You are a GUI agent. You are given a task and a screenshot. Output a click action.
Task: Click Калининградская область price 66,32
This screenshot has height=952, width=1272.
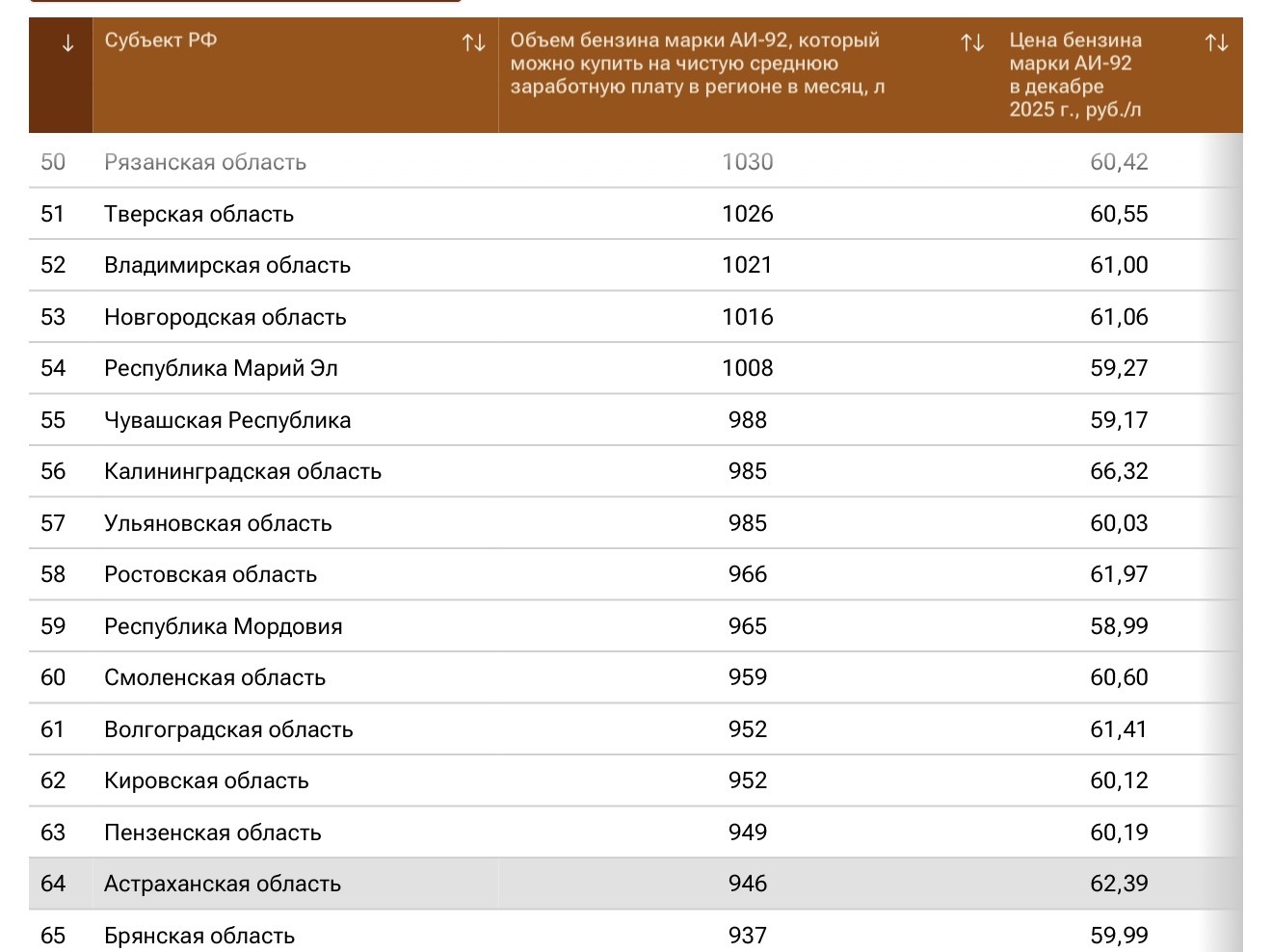coord(1118,471)
